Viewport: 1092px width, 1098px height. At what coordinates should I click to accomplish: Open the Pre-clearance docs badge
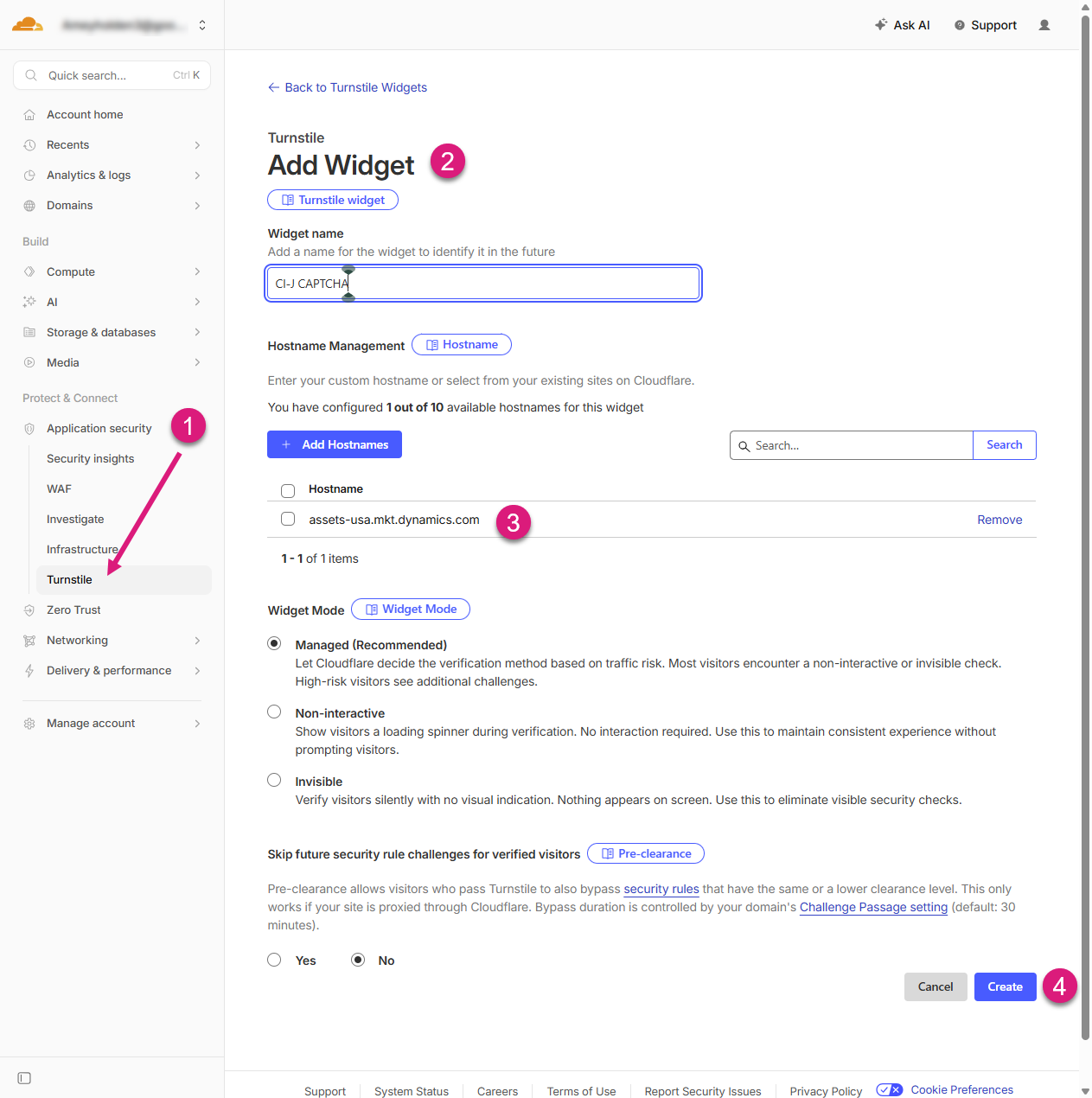(646, 854)
